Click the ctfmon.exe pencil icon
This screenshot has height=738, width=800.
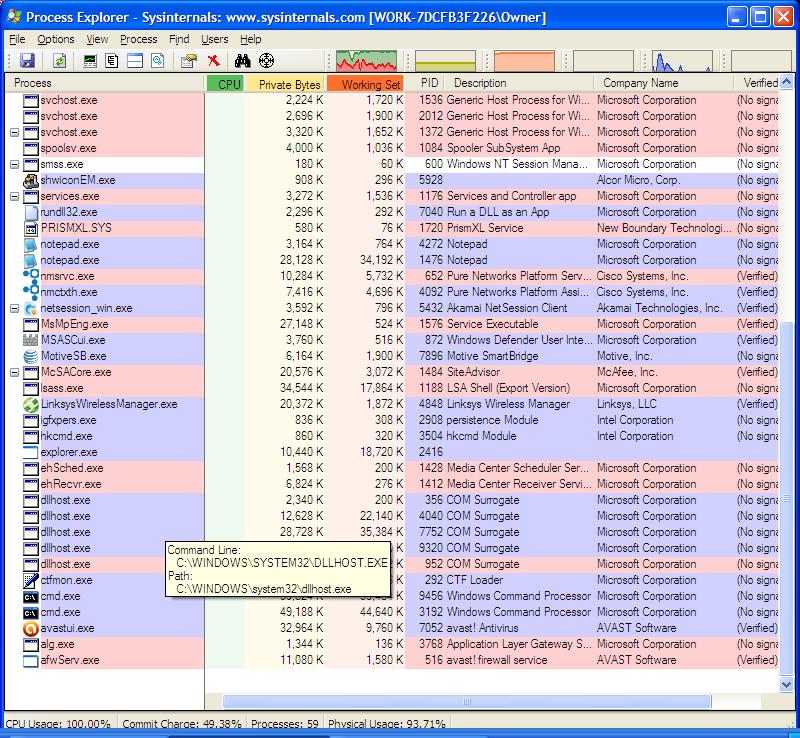(31, 580)
